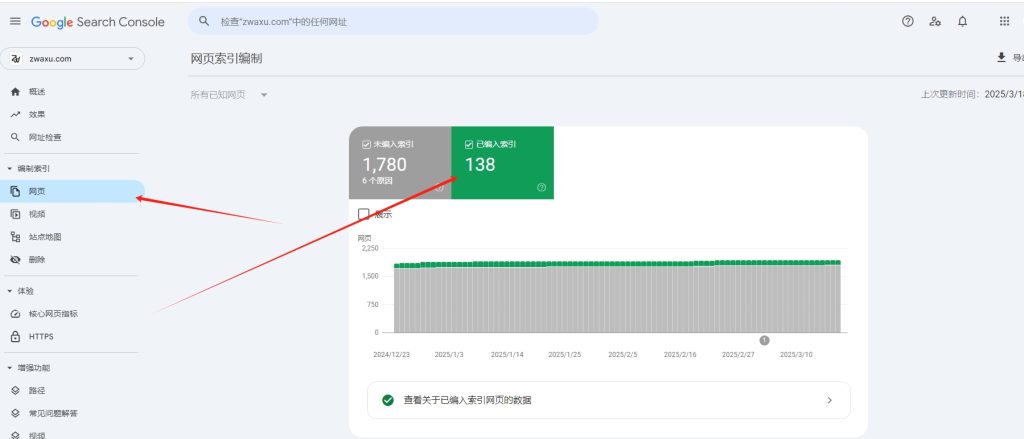Image resolution: width=1024 pixels, height=439 pixels.
Task: Click the 上次更新时间 last-updated text
Action: pos(971,95)
